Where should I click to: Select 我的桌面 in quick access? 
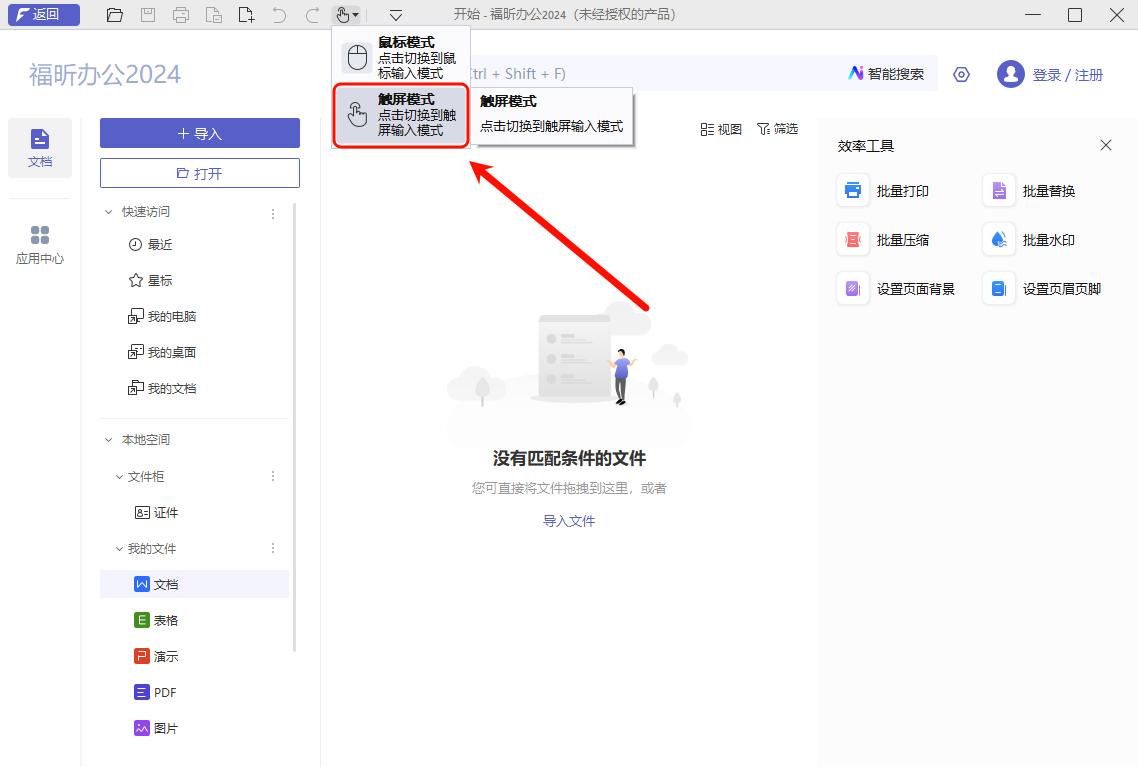click(x=163, y=353)
